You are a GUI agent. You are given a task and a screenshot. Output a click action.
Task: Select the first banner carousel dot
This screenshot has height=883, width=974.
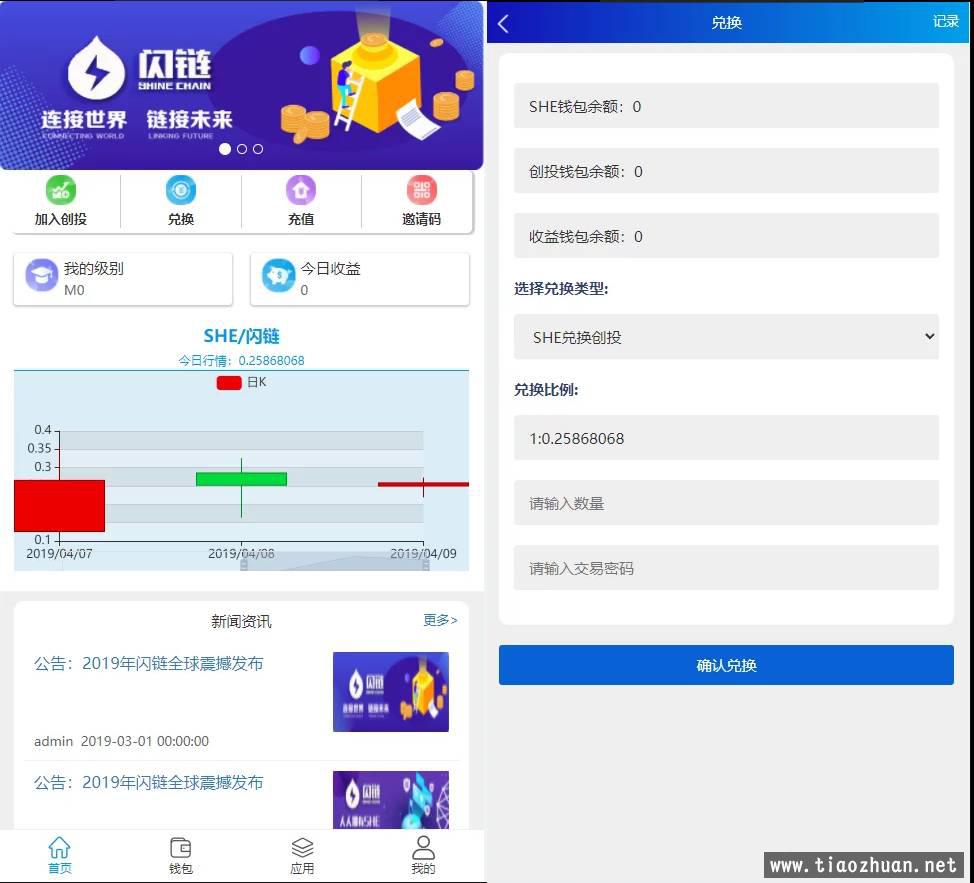225,149
